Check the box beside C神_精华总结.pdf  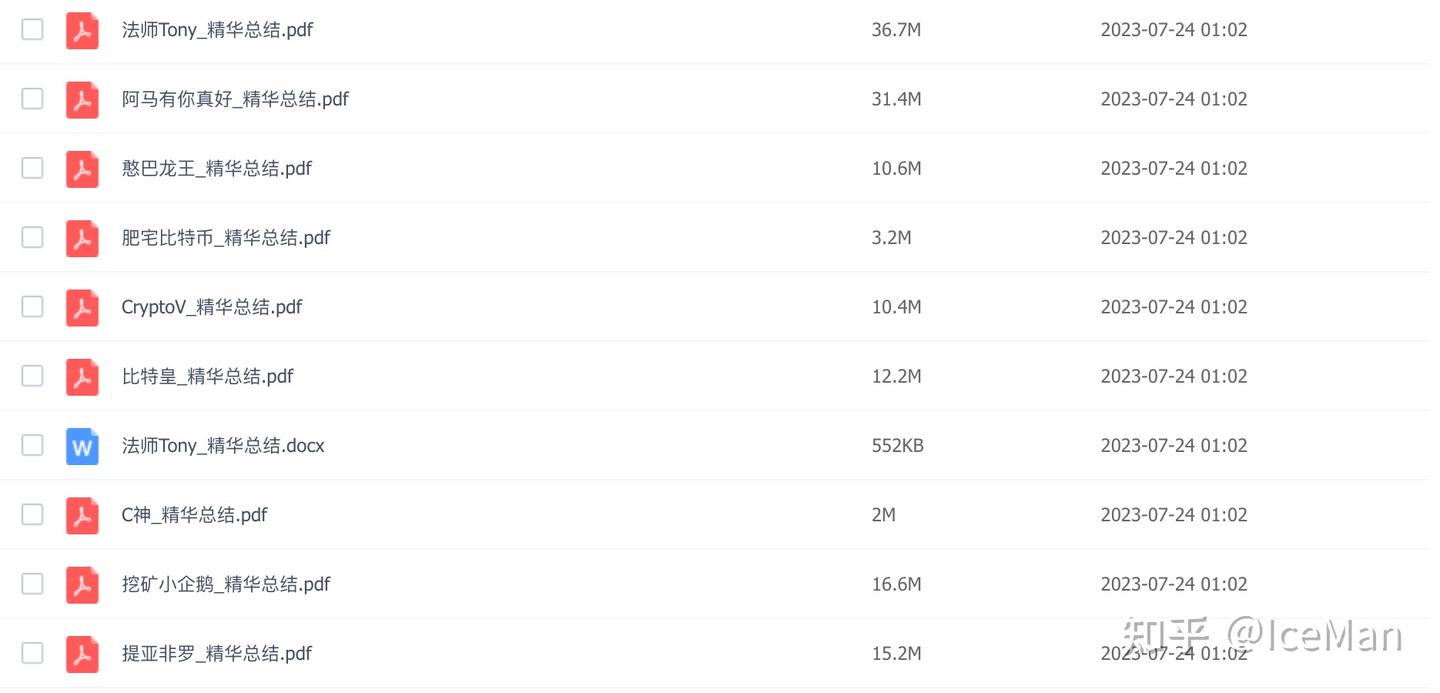tap(33, 515)
